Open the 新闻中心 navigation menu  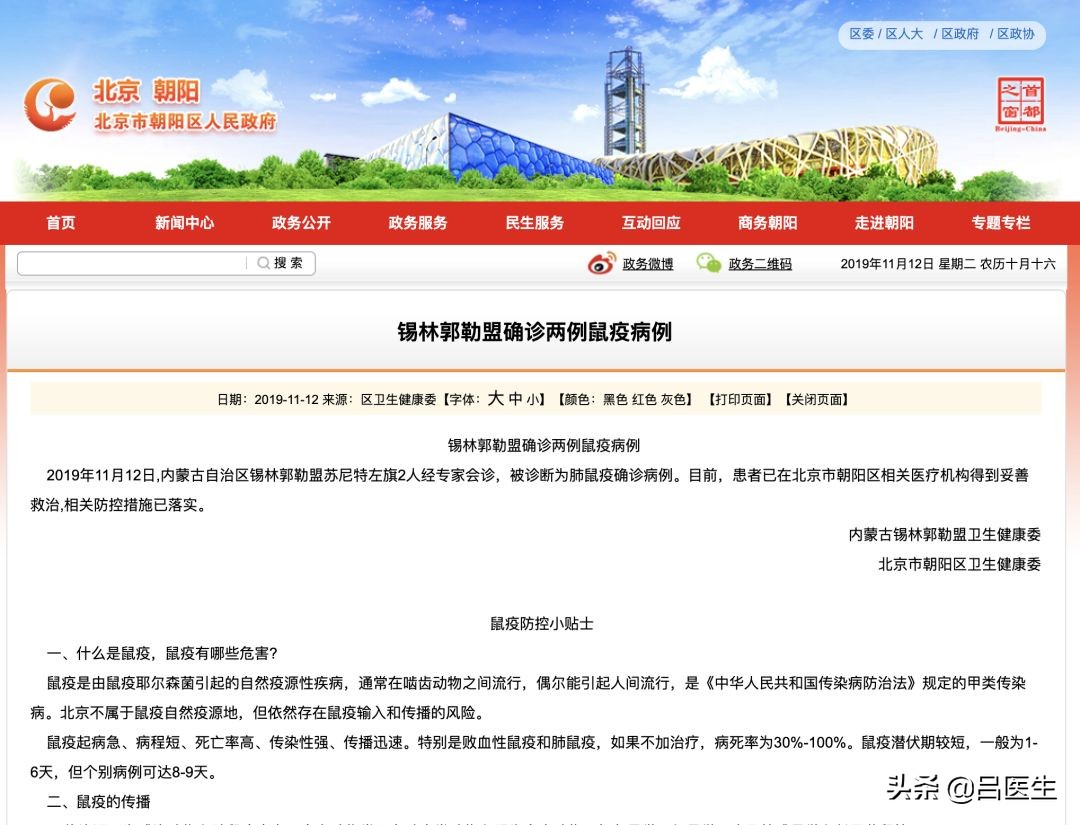(184, 223)
